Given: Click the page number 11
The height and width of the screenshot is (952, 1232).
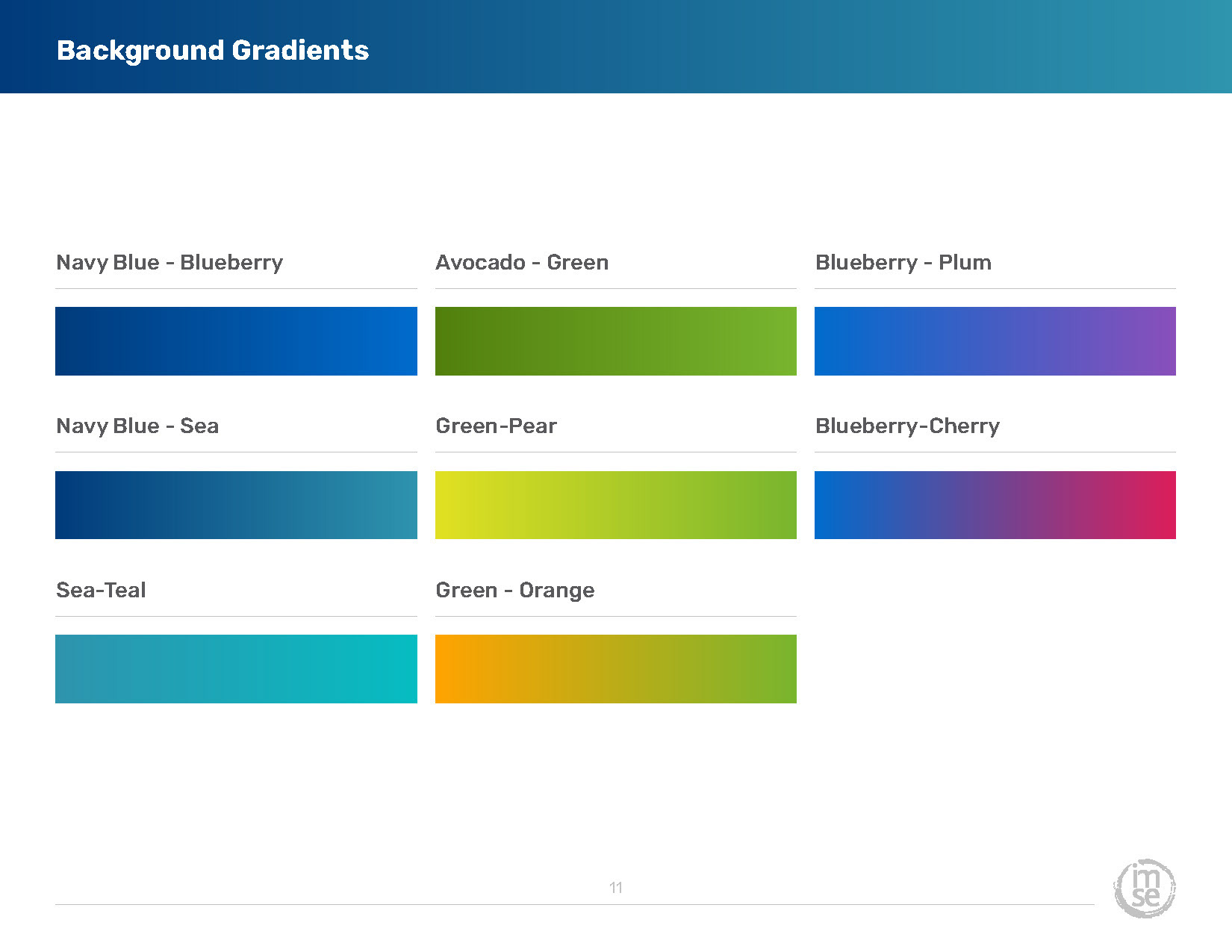Looking at the screenshot, I should 616,888.
